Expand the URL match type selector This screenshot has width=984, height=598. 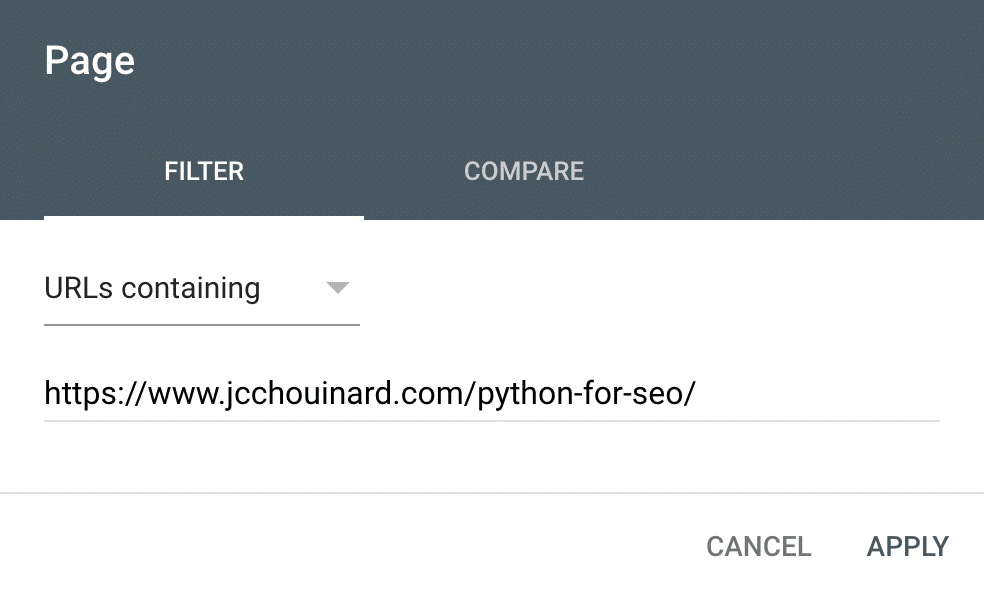(201, 289)
